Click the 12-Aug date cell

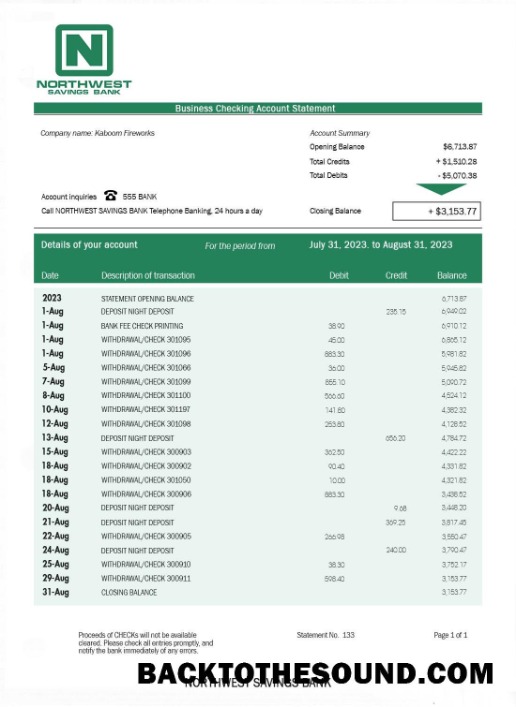pos(55,423)
